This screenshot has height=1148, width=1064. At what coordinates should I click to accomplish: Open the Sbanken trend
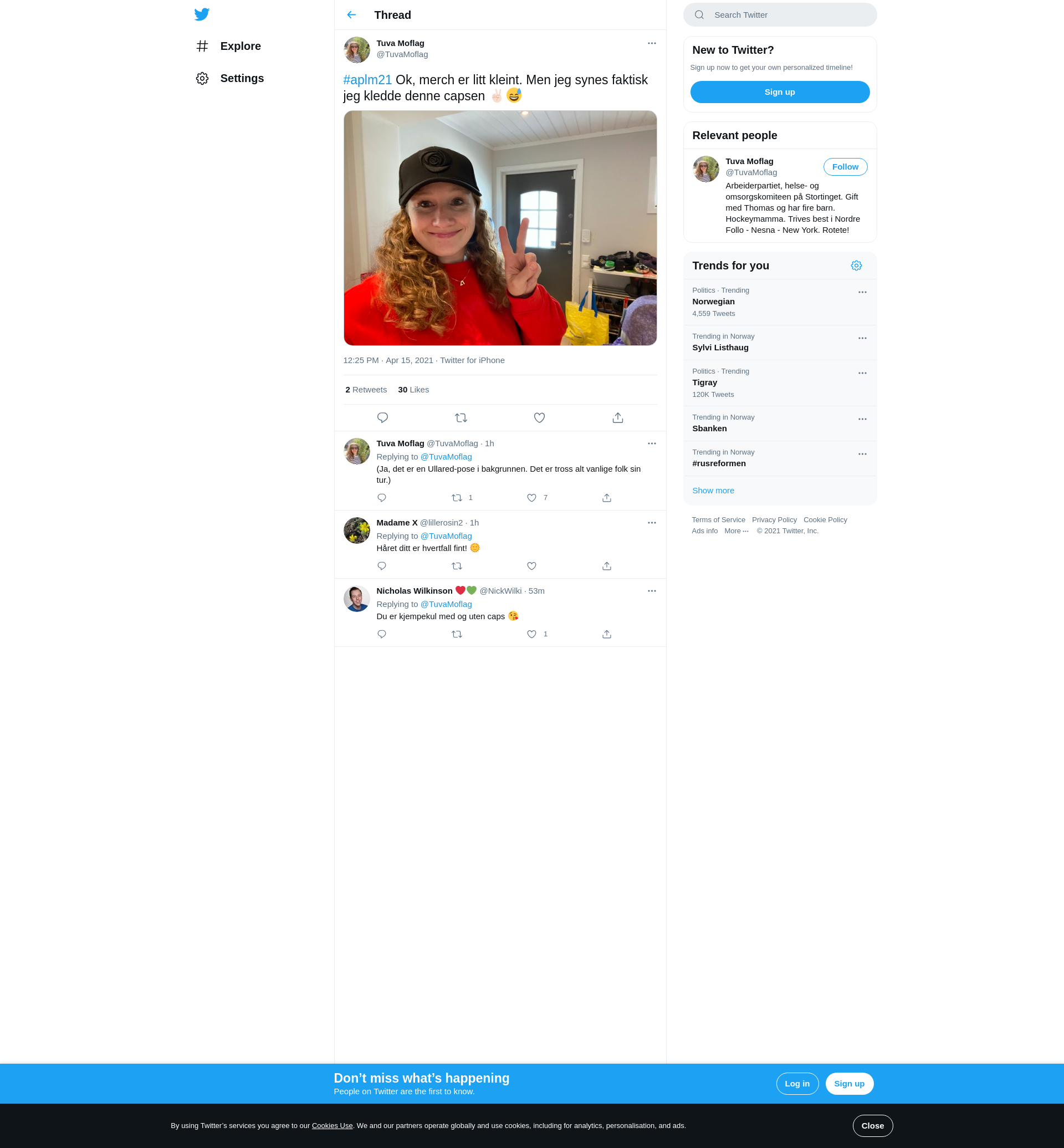(x=780, y=424)
